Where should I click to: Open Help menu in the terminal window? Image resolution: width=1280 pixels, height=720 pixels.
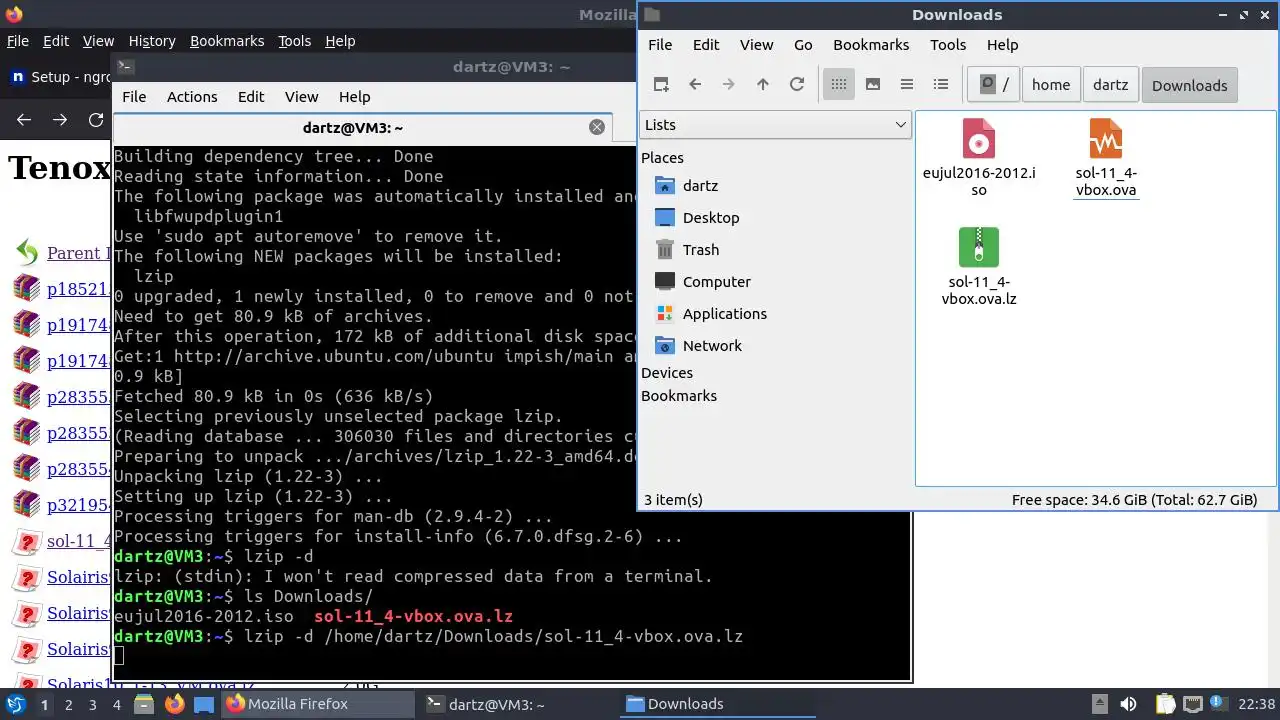pyautogui.click(x=354, y=97)
